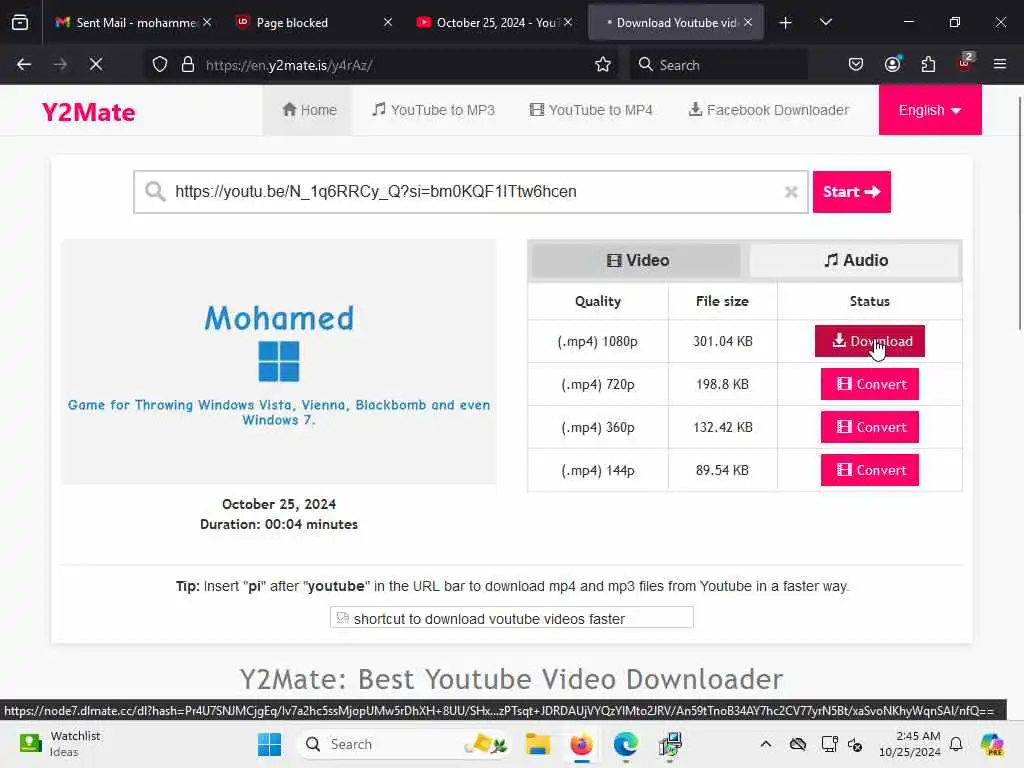The image size is (1024, 768).
Task: Click the Firefox Search box
Action: point(718,65)
